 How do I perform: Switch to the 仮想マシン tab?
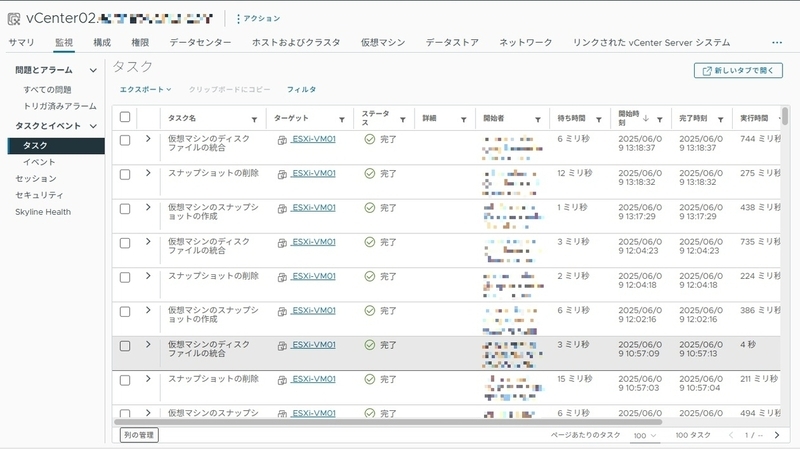pos(383,42)
